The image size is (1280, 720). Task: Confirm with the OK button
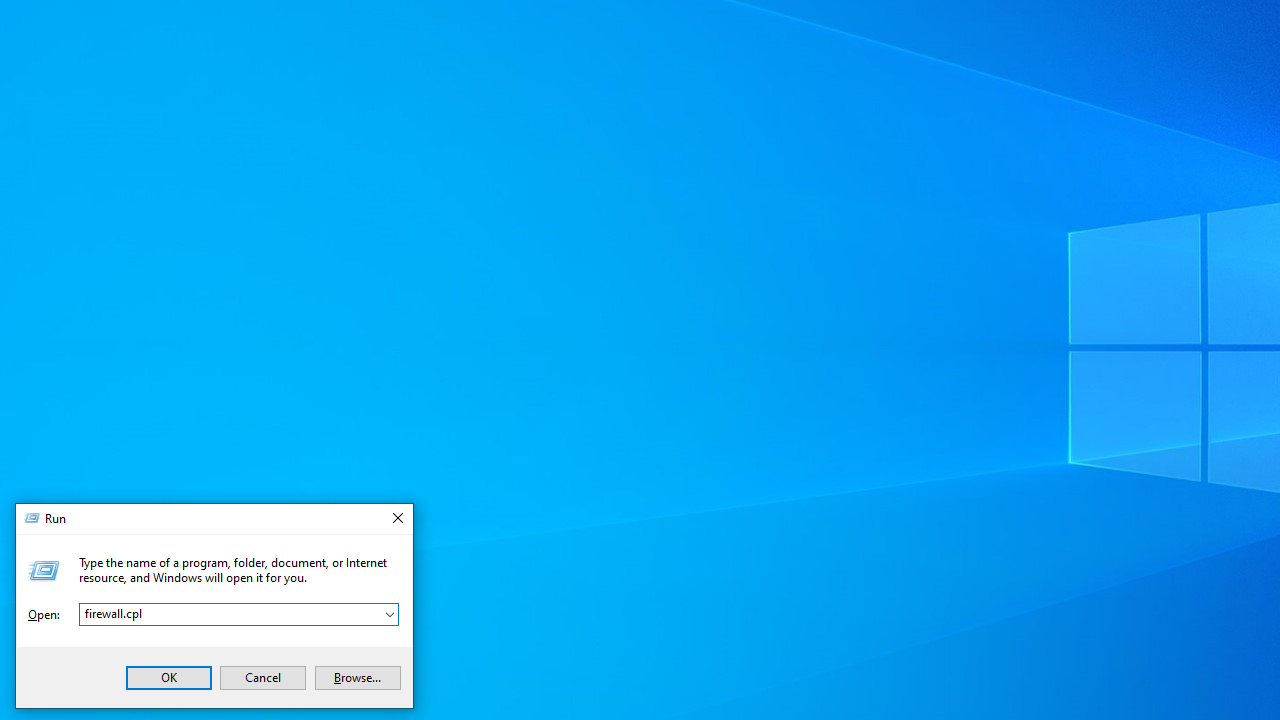[169, 678]
